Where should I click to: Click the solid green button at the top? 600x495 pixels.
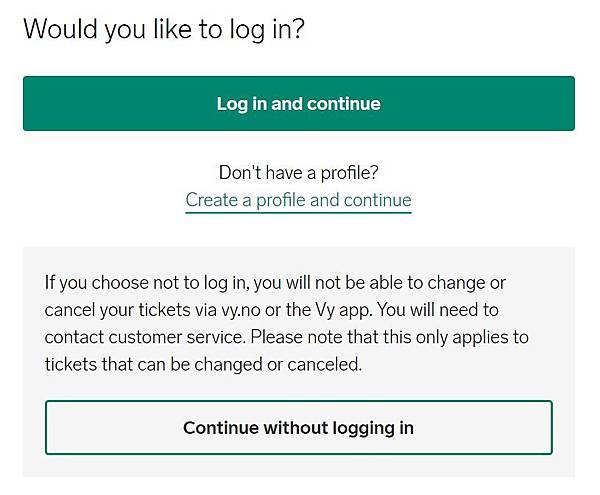[x=298, y=104]
